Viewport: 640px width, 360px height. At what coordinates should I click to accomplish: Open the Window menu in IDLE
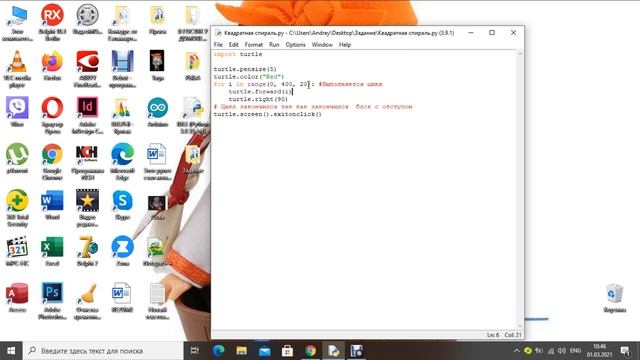[322, 44]
